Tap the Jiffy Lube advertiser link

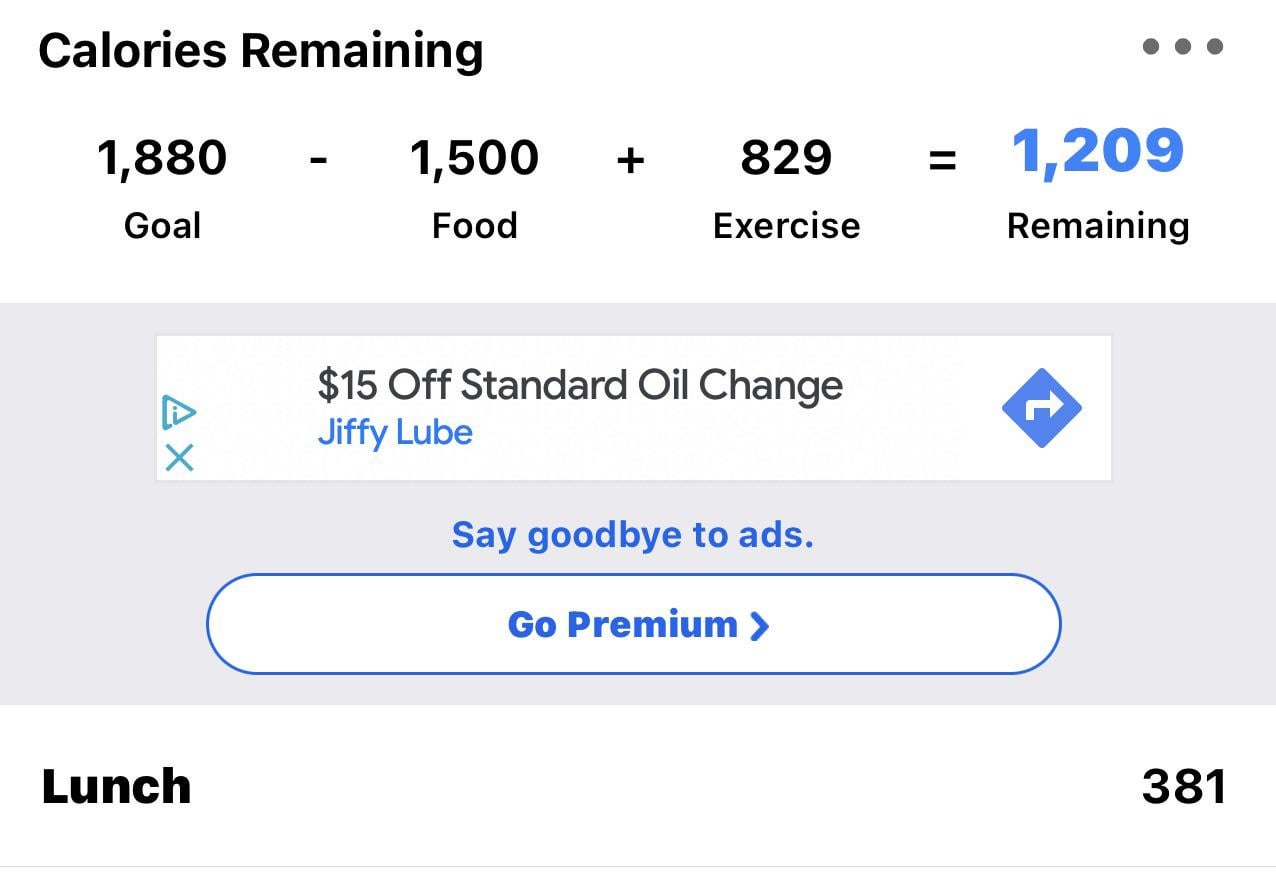click(395, 433)
